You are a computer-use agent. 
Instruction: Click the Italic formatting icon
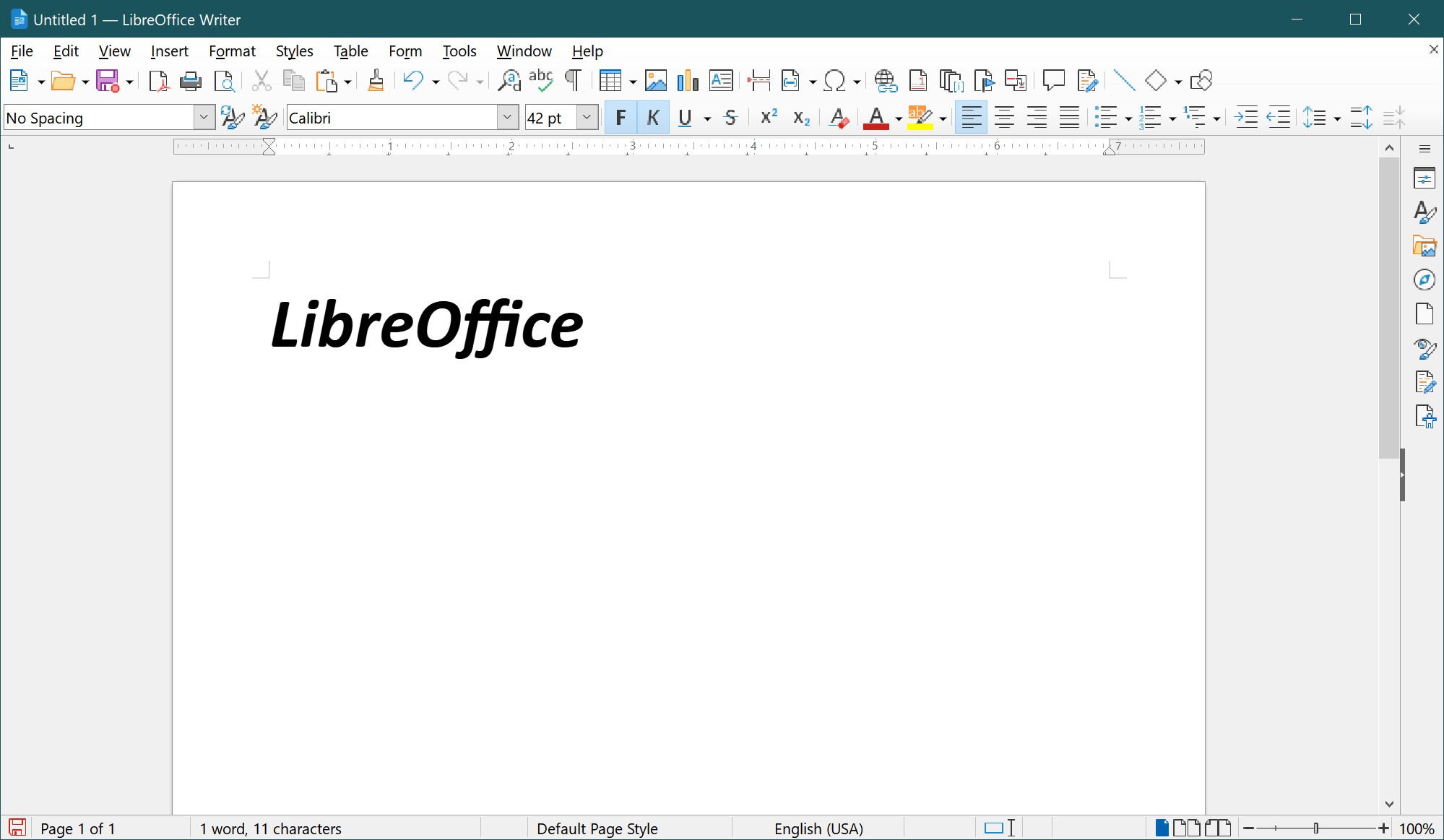tap(653, 118)
